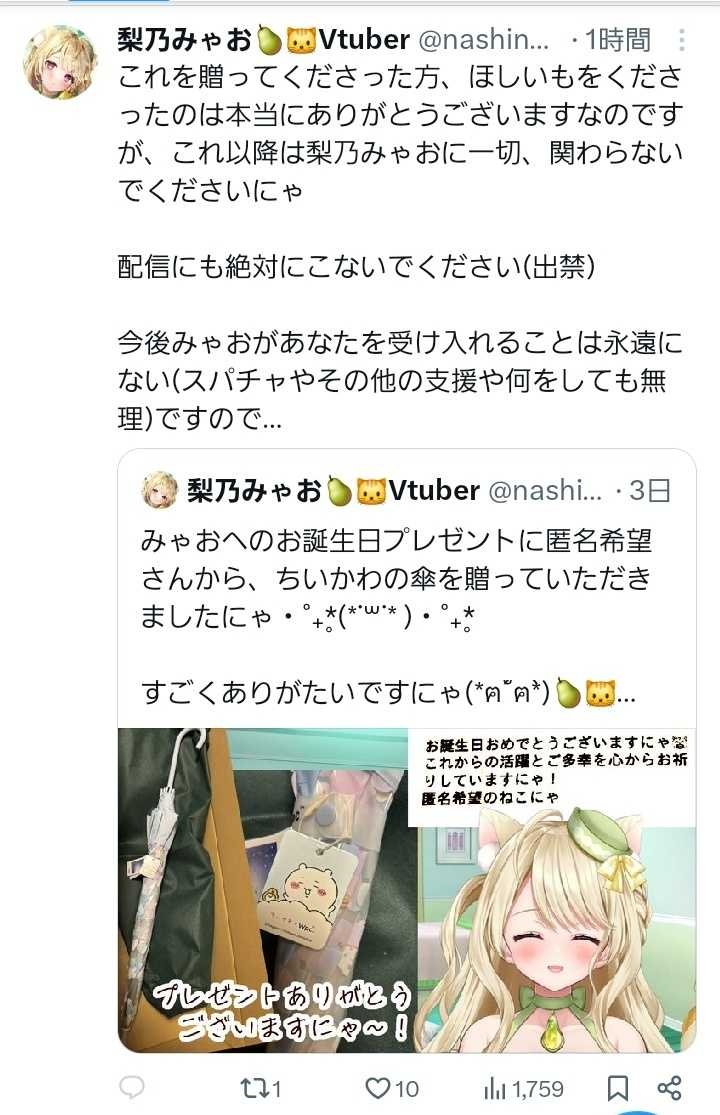Open the share icon at bottom right
The height and width of the screenshot is (1115, 720).
(670, 1087)
